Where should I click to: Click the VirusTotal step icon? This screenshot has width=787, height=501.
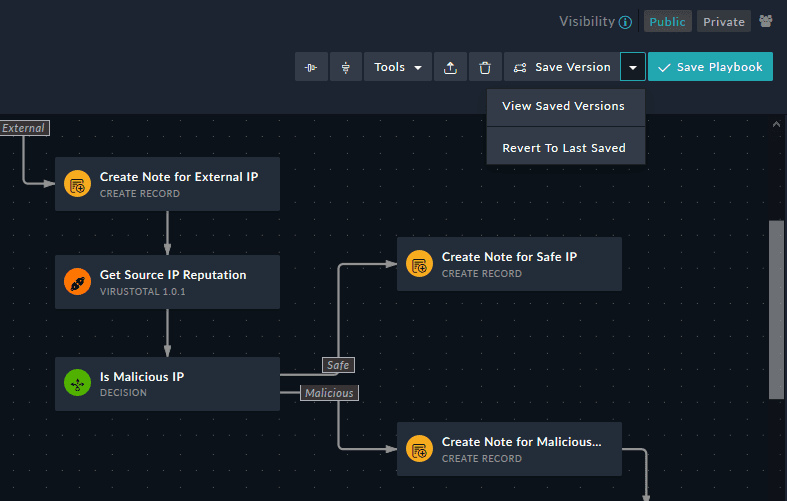(77, 282)
